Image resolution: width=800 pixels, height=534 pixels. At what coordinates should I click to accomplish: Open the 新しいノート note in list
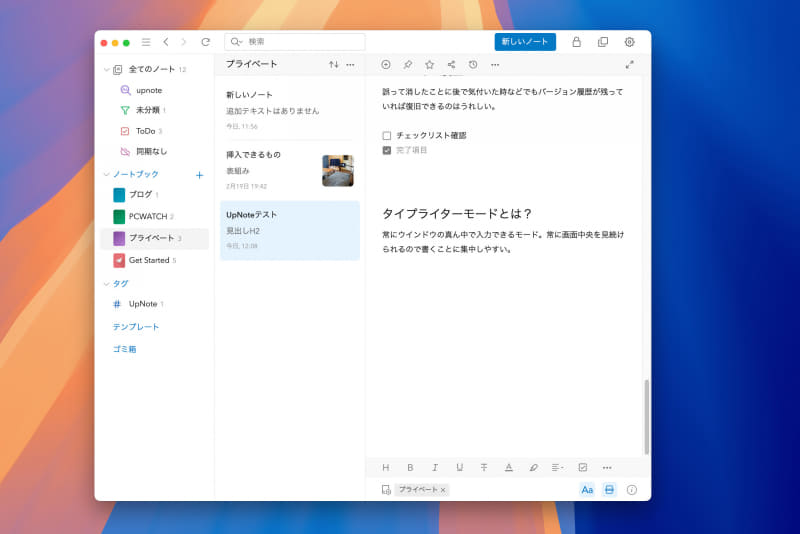[x=290, y=110]
